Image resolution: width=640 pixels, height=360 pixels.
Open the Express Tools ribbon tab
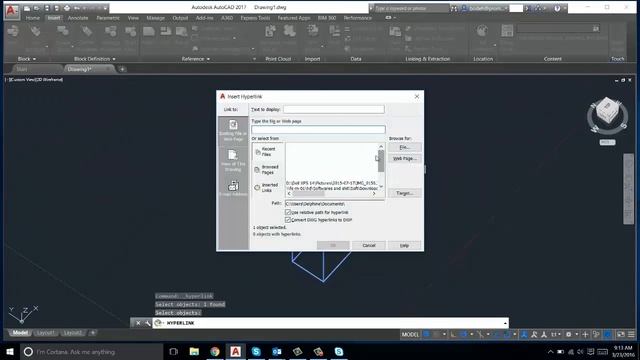point(255,18)
